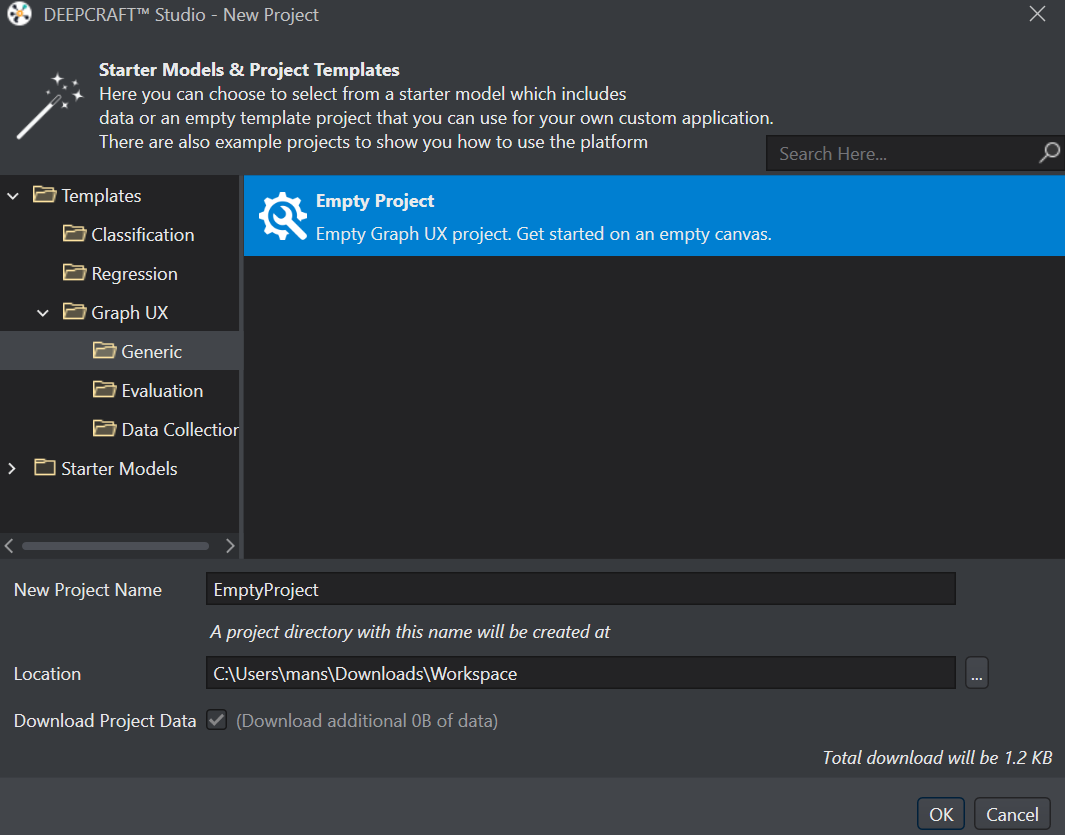Collapse the Graph UX tree node
Viewport: 1065px width, 835px height.
pos(43,313)
